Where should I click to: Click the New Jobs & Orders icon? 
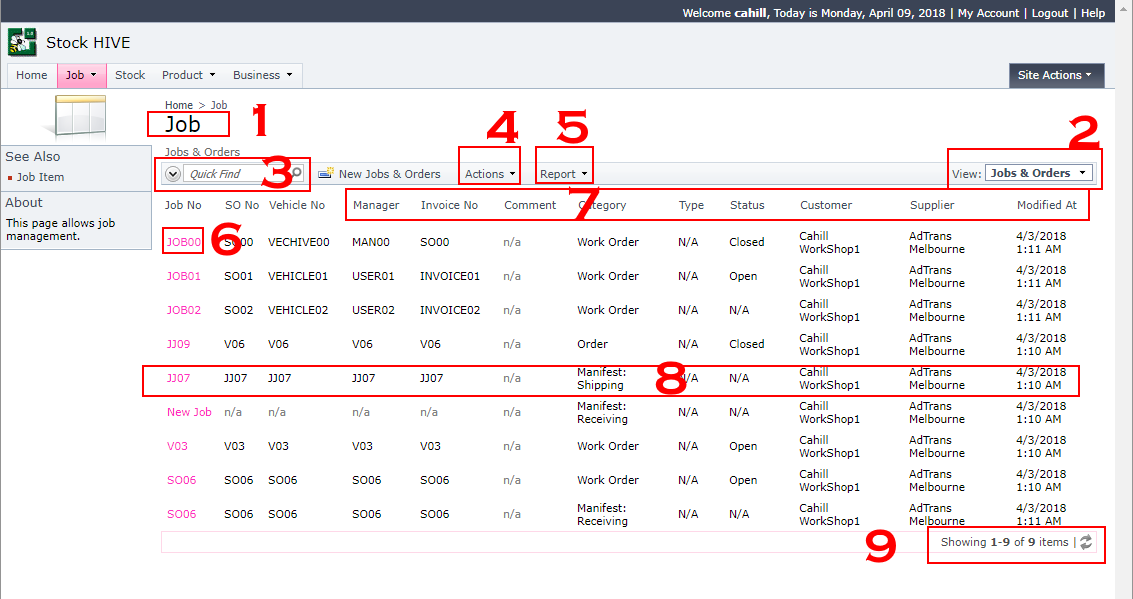tap(326, 173)
